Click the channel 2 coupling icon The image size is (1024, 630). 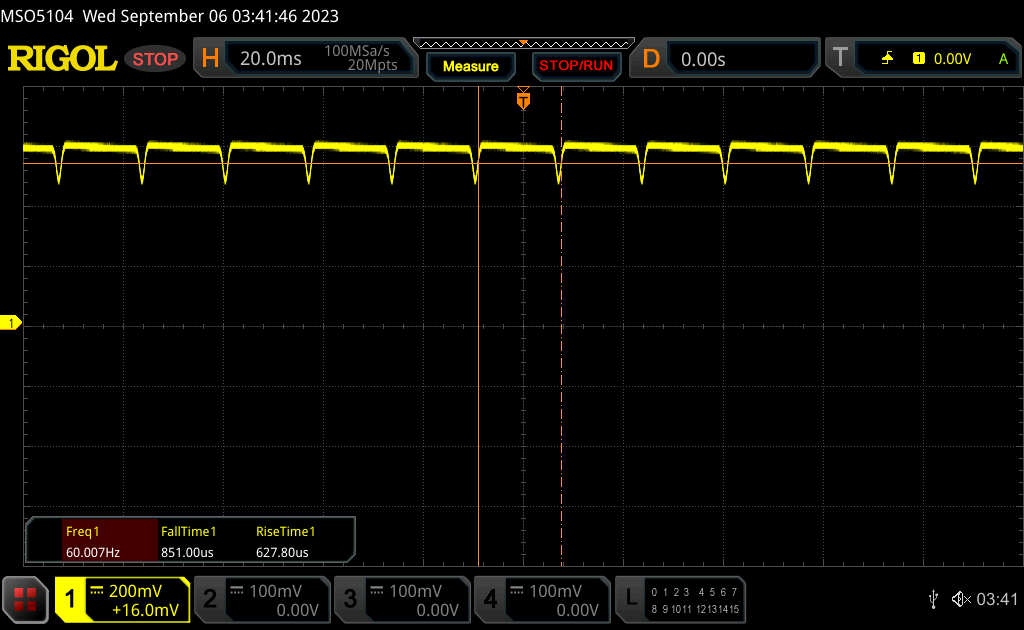[237, 591]
